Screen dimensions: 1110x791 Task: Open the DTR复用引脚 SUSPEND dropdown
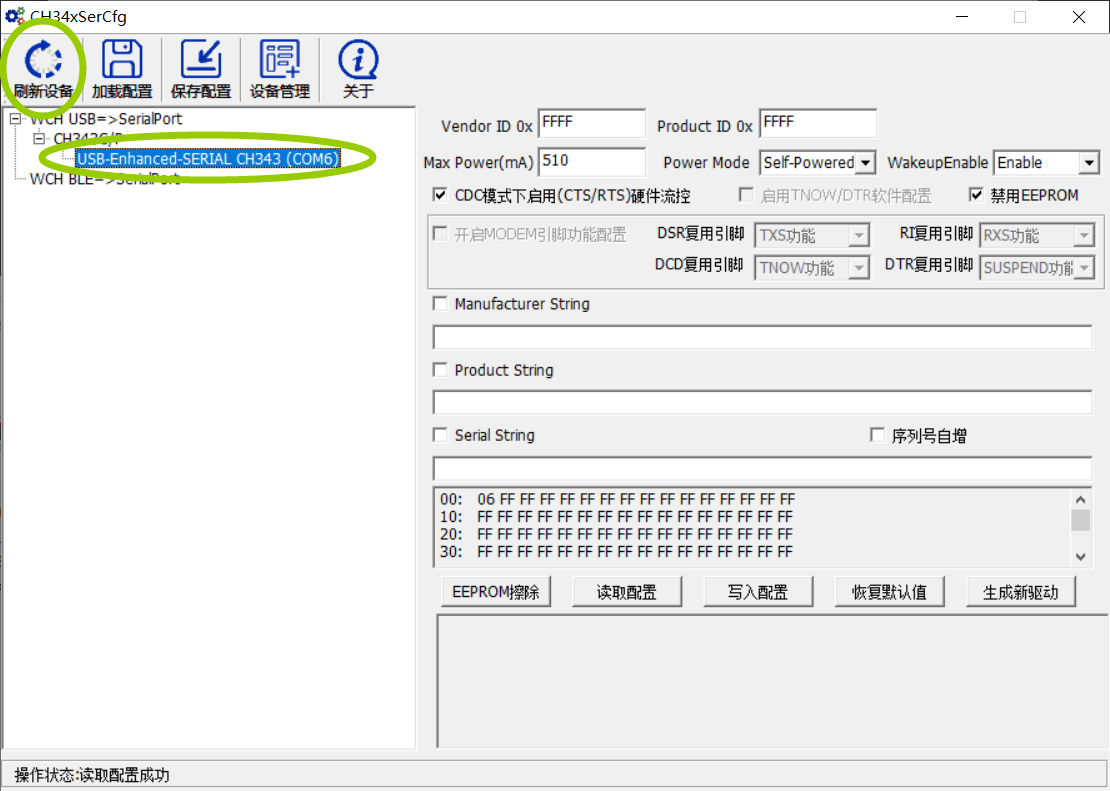[x=1037, y=268]
